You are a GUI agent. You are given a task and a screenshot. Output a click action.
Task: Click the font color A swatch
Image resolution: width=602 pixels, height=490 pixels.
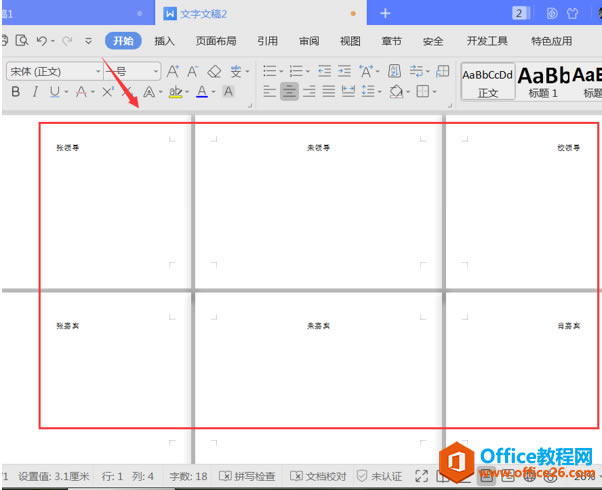(202, 92)
